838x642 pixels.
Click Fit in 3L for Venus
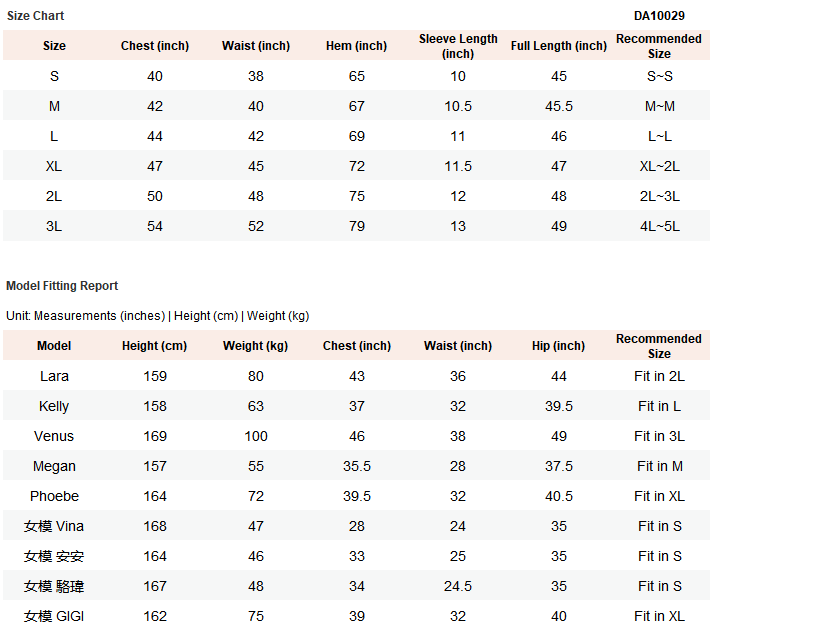(659, 436)
